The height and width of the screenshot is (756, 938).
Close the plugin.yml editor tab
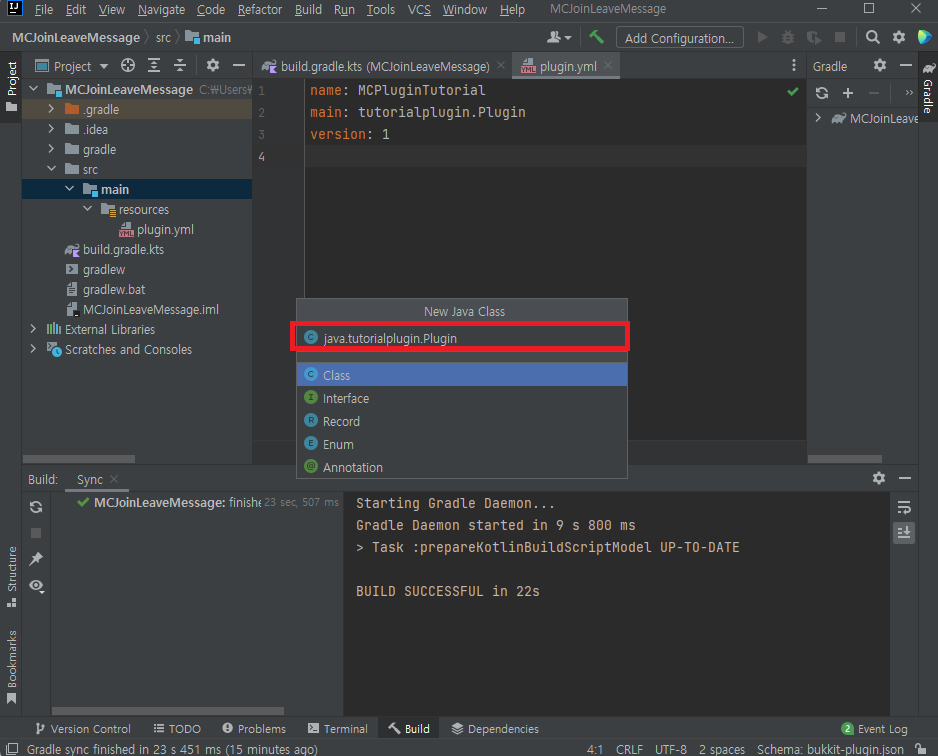pyautogui.click(x=608, y=65)
